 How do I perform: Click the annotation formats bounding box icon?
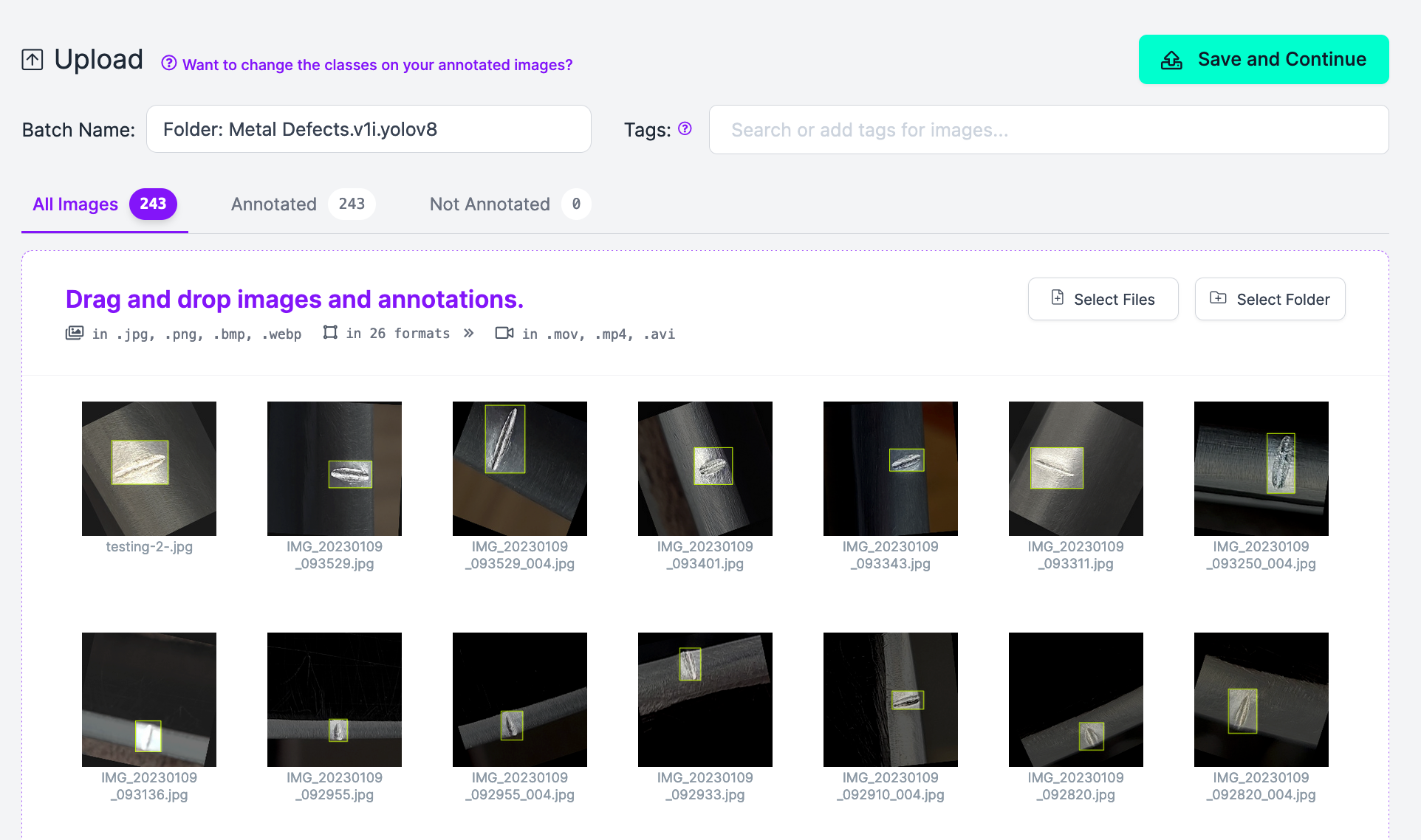(x=330, y=333)
